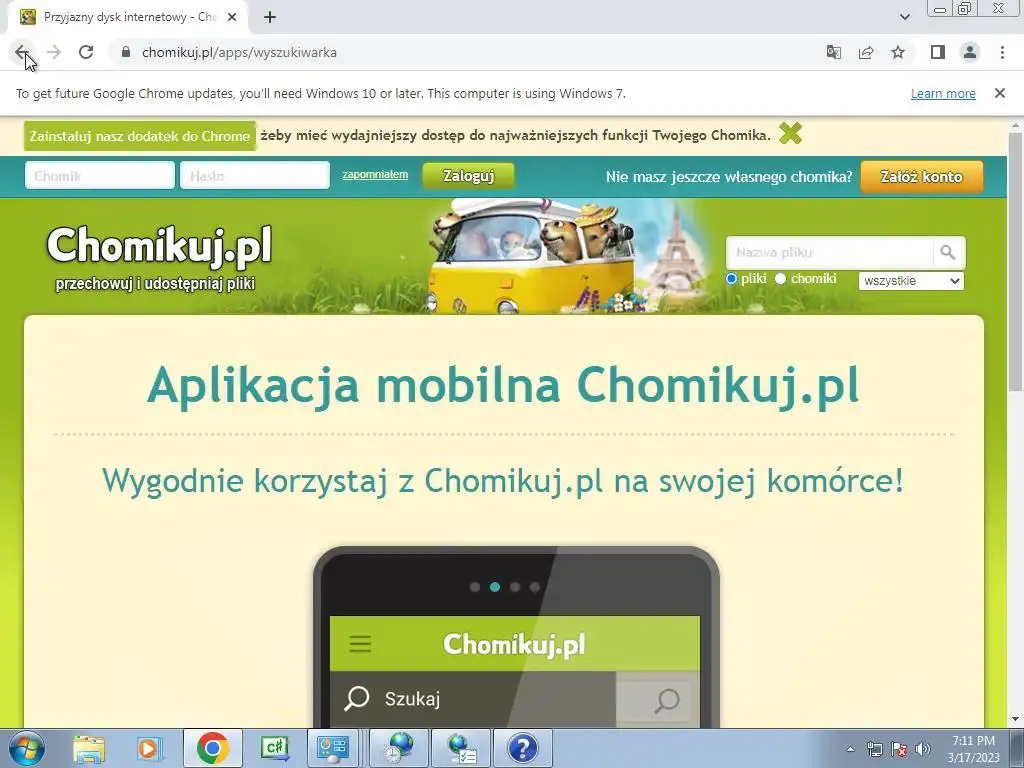Screen dimensions: 1024x768
Task: Click the magnifier search button by Nazwa pliku
Action: click(948, 253)
